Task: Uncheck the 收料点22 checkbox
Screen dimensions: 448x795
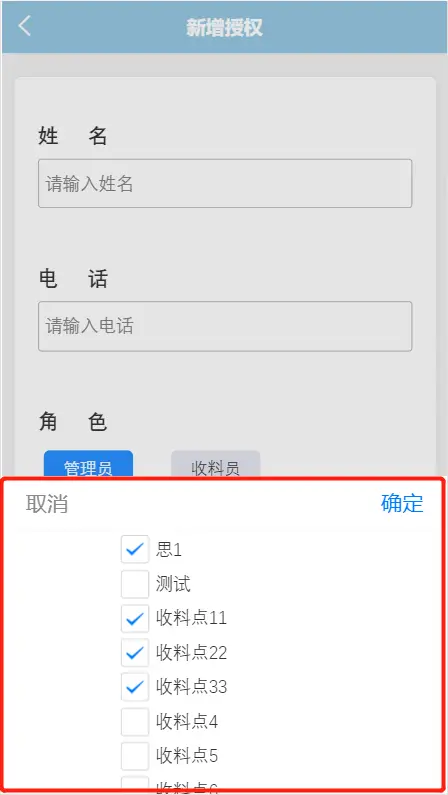Action: pyautogui.click(x=135, y=653)
